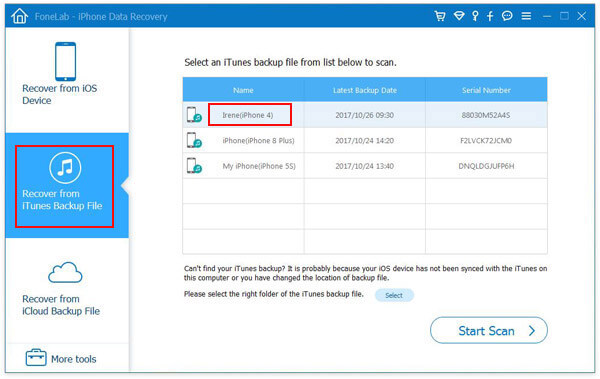600x379 pixels.
Task: Click the cloud iCloud icon
Action: [65, 273]
